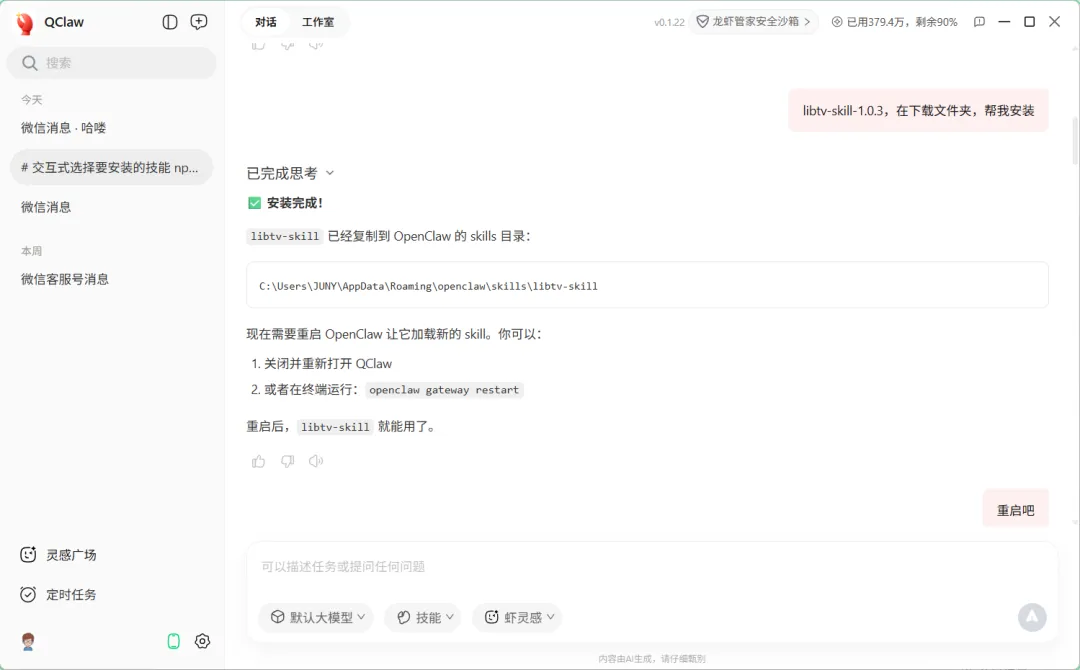Viewport: 1080px width, 670px height.
Task: Close the QClaw window
Action: coord(1055,22)
